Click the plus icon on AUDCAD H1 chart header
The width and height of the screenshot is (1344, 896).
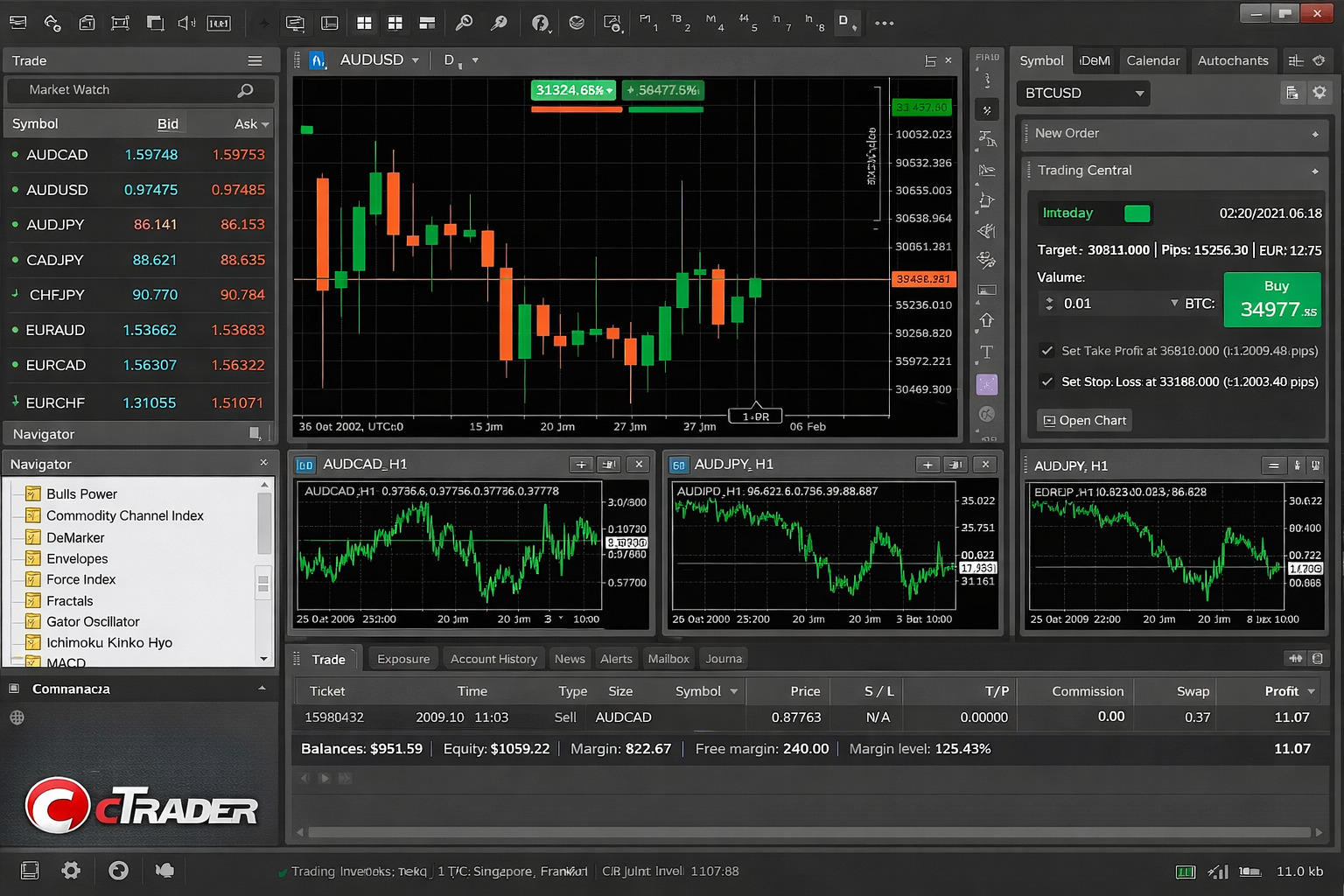coord(581,465)
